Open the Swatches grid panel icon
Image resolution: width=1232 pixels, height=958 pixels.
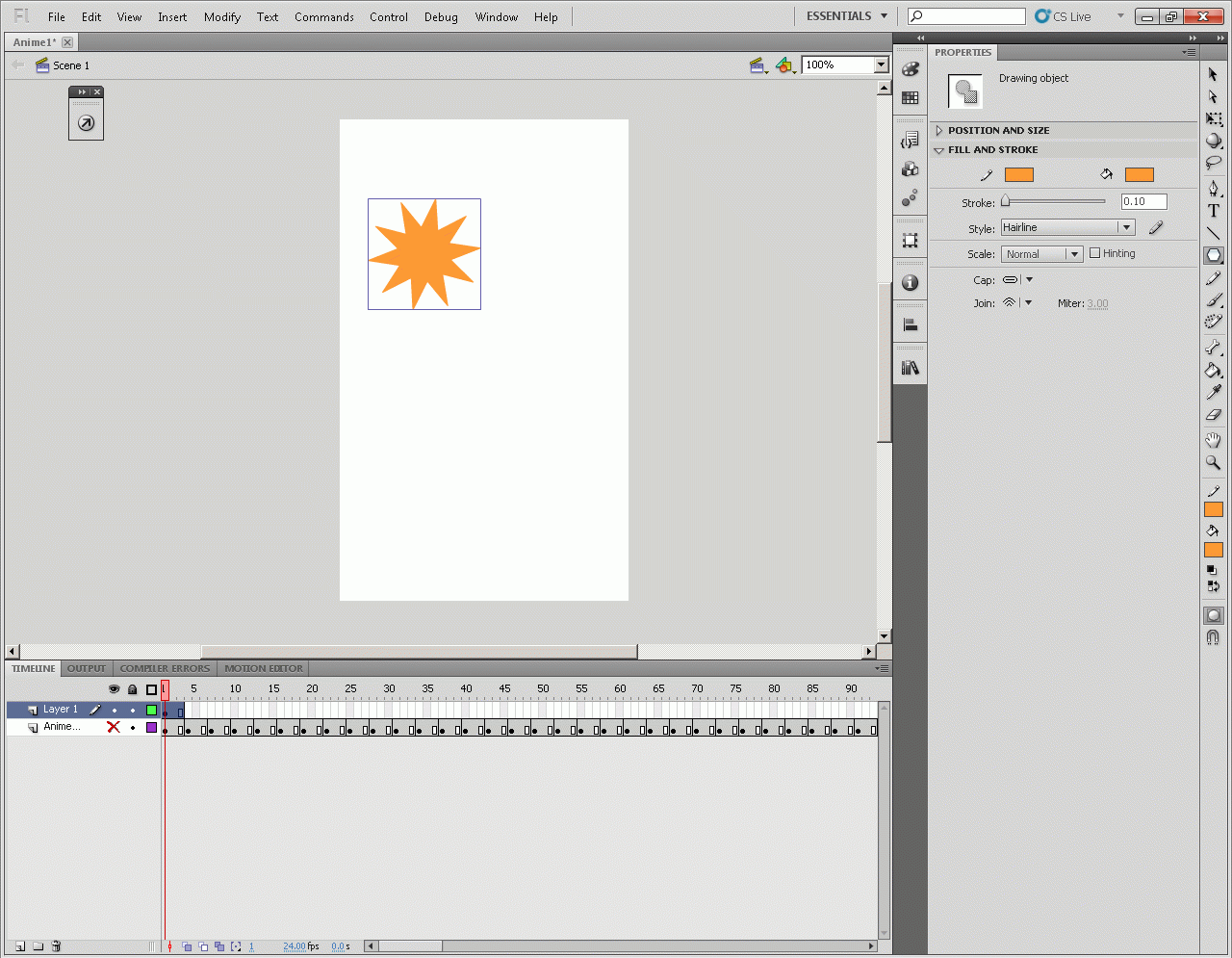click(x=910, y=97)
